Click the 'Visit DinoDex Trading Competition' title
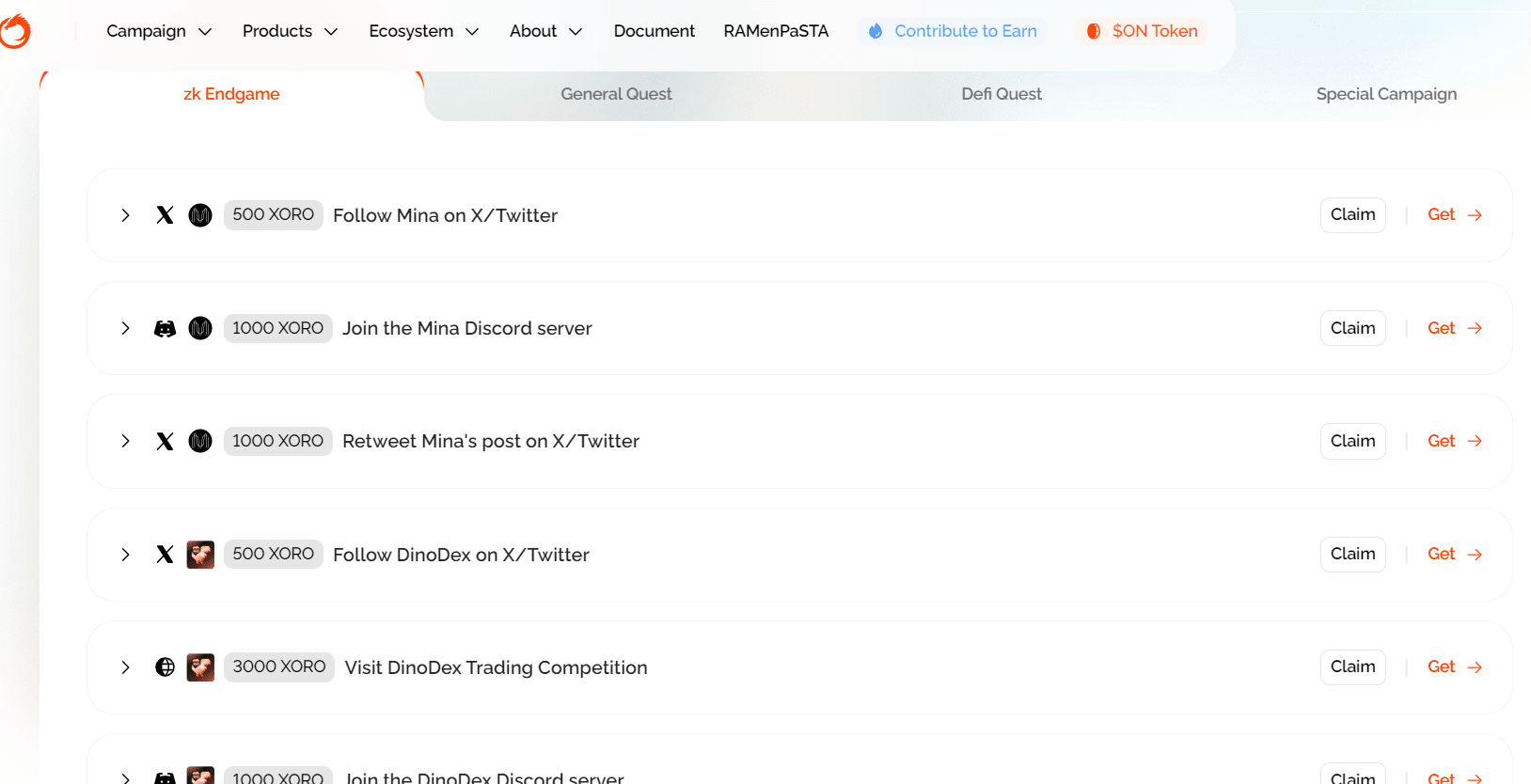 coord(496,667)
